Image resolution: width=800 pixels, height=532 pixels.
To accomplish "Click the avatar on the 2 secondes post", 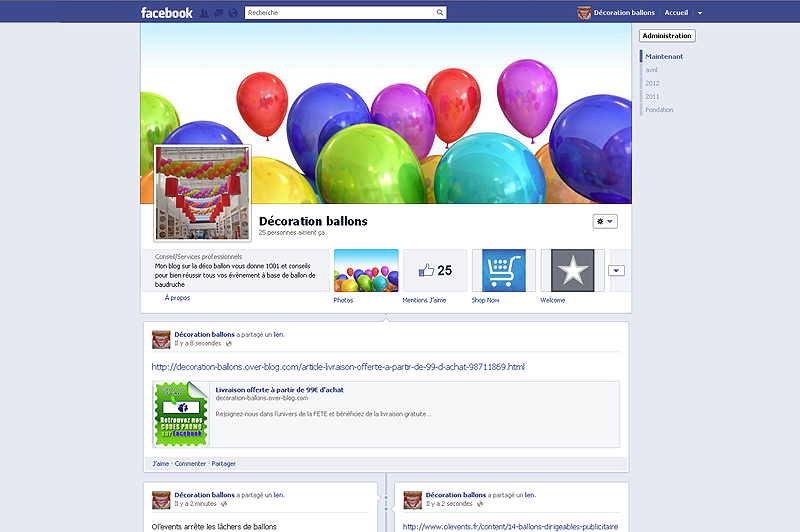I will [412, 500].
